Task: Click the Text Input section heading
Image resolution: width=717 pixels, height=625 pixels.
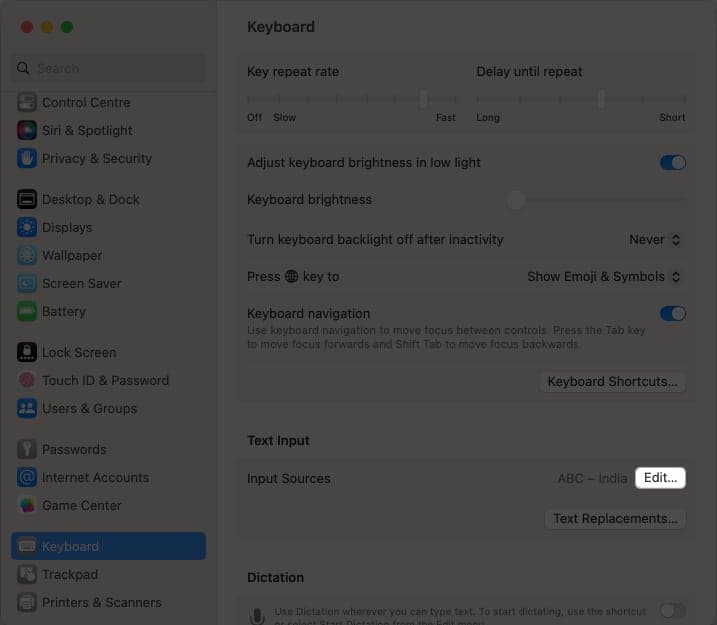Action: [278, 440]
